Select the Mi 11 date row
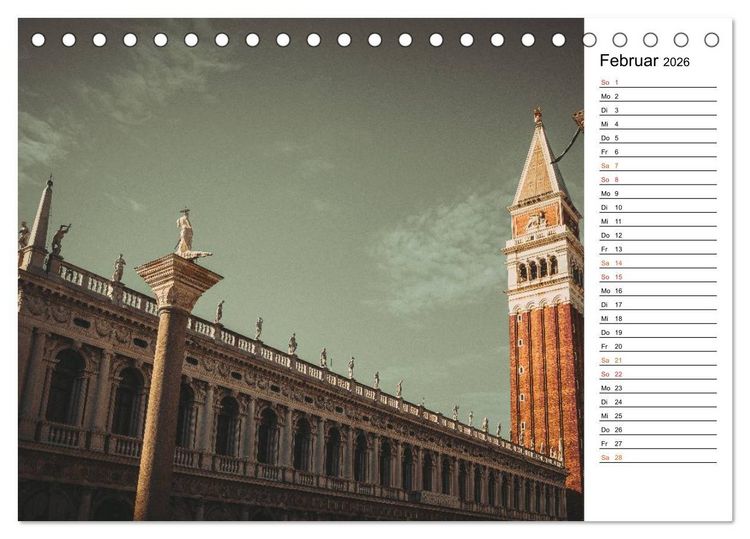This screenshot has width=750, height=539. click(x=658, y=221)
